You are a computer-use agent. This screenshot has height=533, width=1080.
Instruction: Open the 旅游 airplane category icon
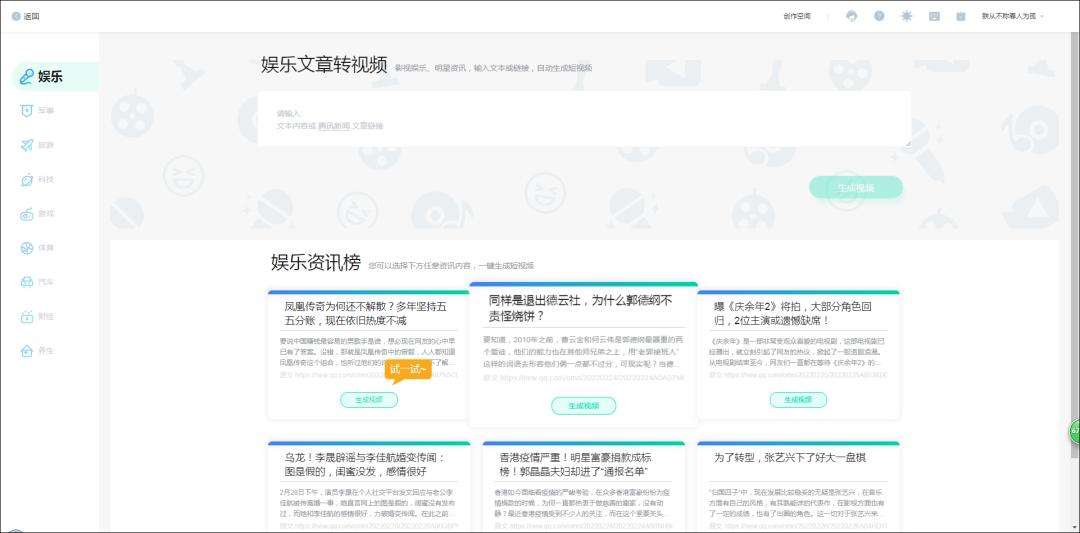(x=27, y=145)
